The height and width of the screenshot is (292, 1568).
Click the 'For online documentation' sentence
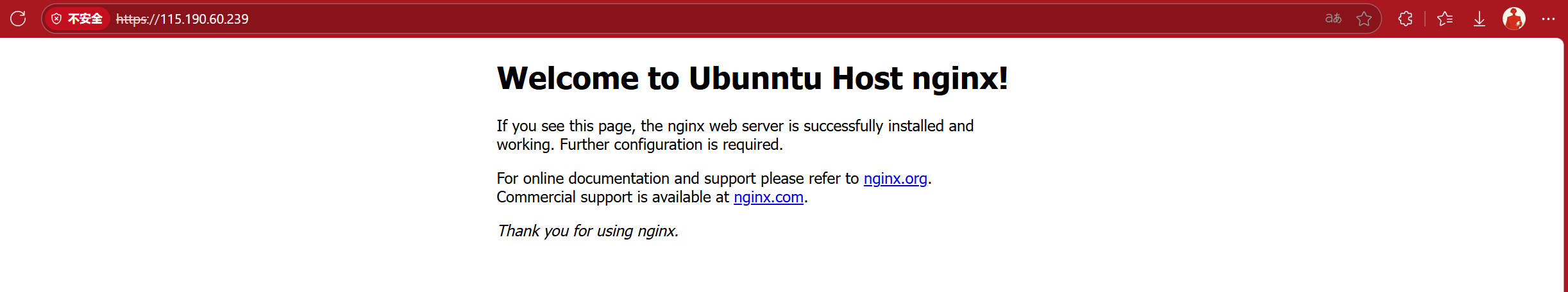point(714,179)
